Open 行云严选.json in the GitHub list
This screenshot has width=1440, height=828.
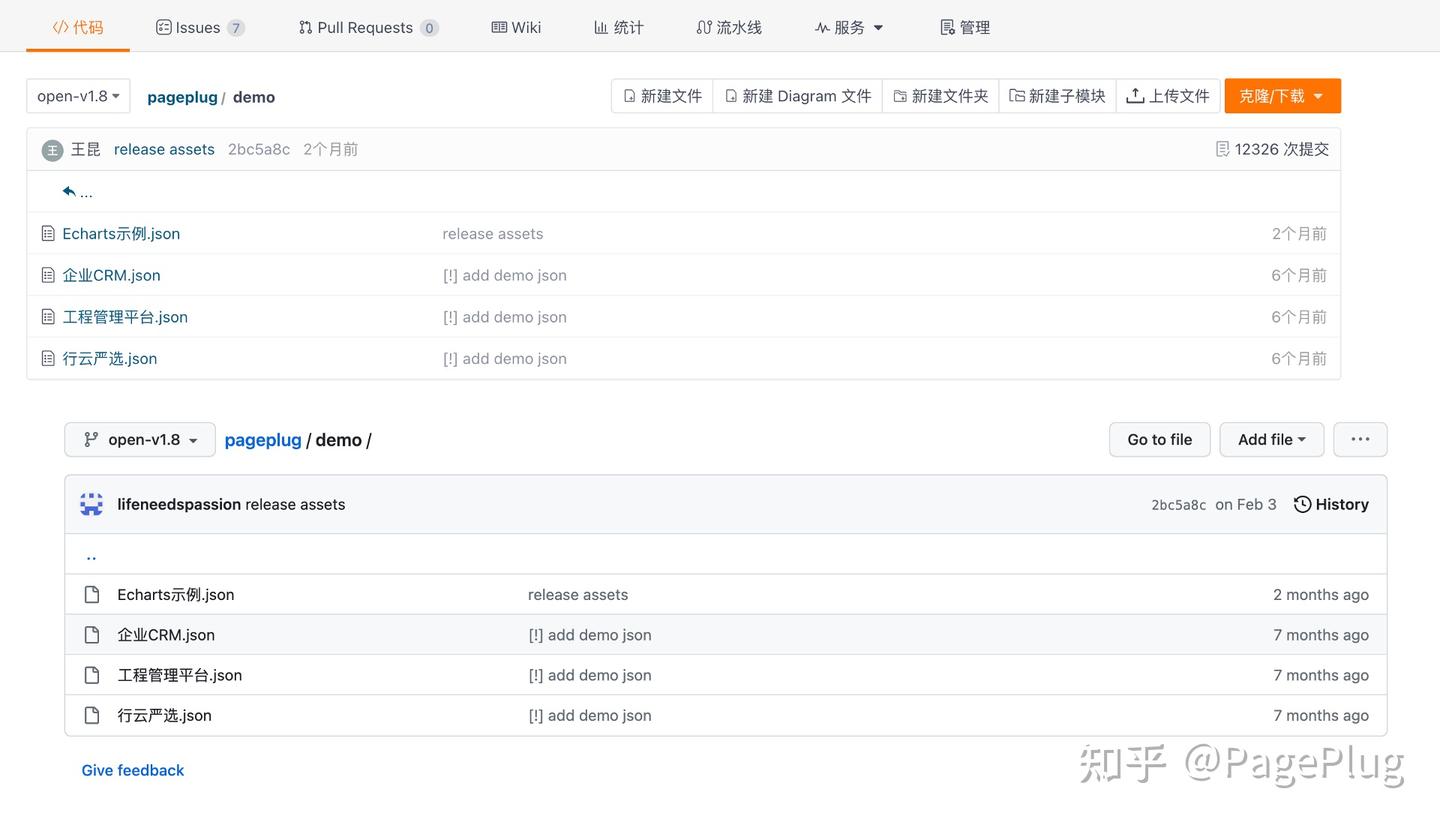click(x=165, y=715)
